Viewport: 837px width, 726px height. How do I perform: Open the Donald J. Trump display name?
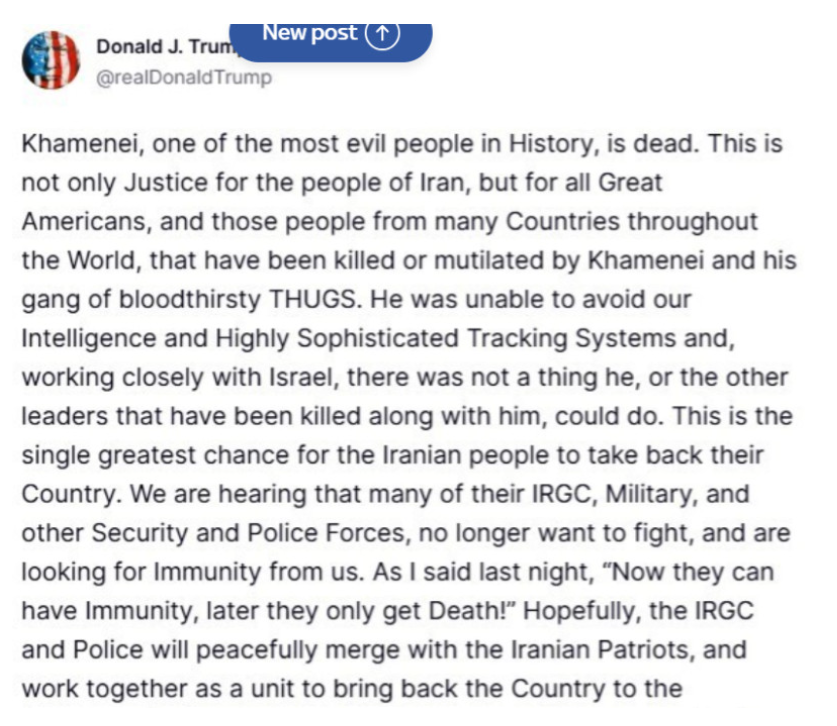pyautogui.click(x=160, y=48)
